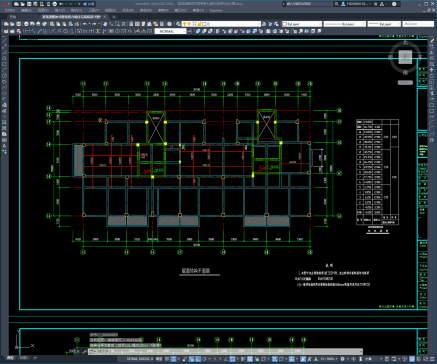Open the NORMAL dimension style dropdown
The width and height of the screenshot is (437, 364).
coord(170,31)
